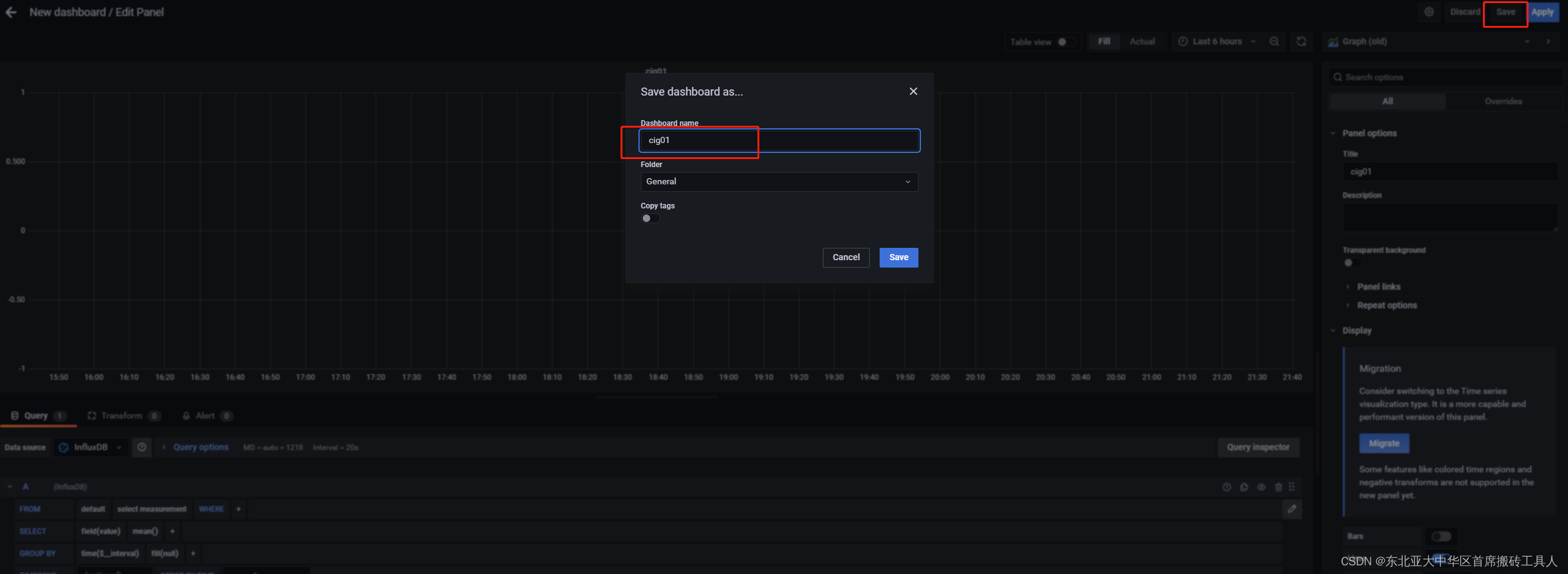Switch to the Transform tab
Screen dimensions: 1568x574
coord(124,416)
